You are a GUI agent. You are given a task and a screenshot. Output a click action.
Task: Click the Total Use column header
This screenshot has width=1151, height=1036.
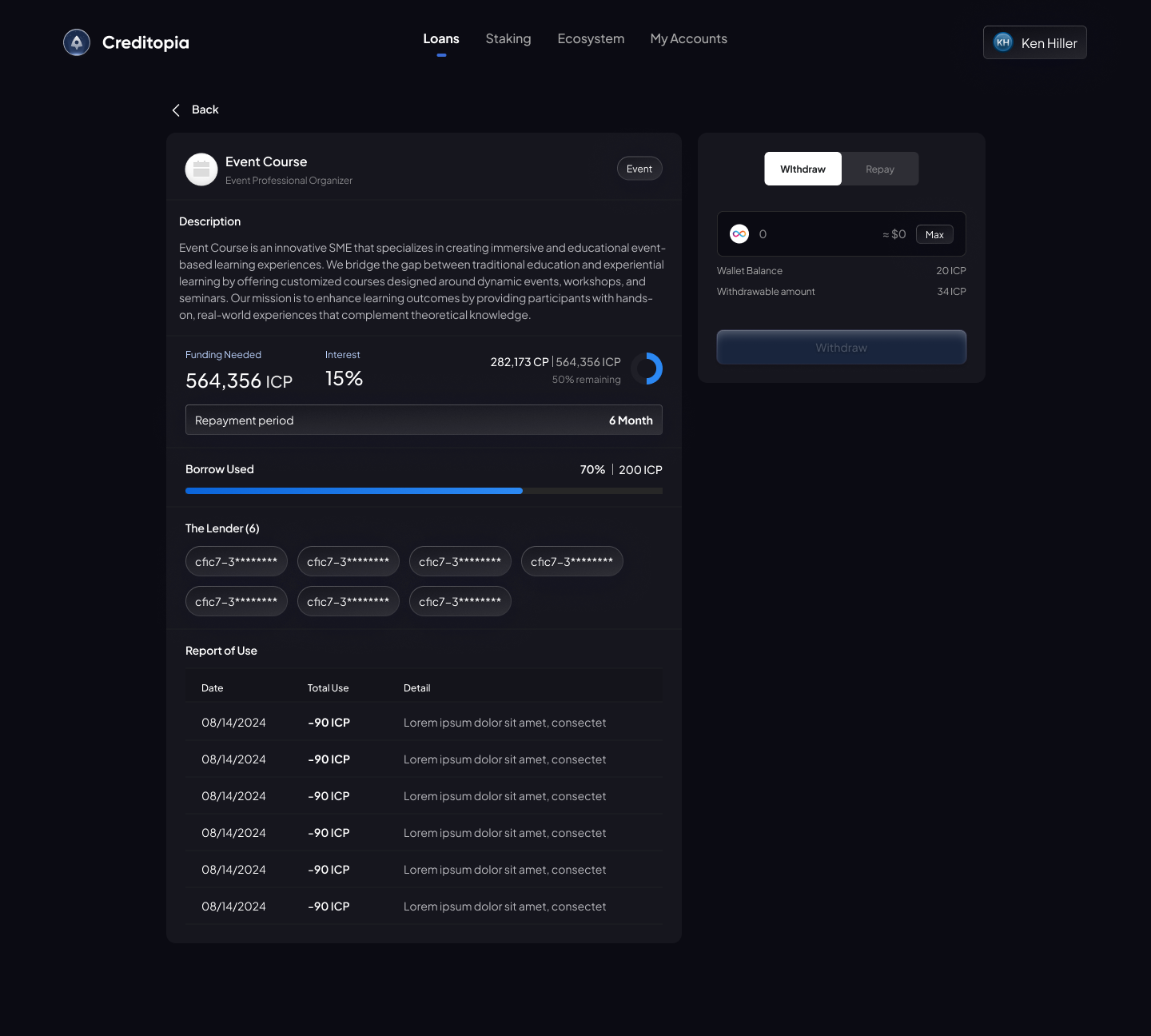[x=328, y=688]
